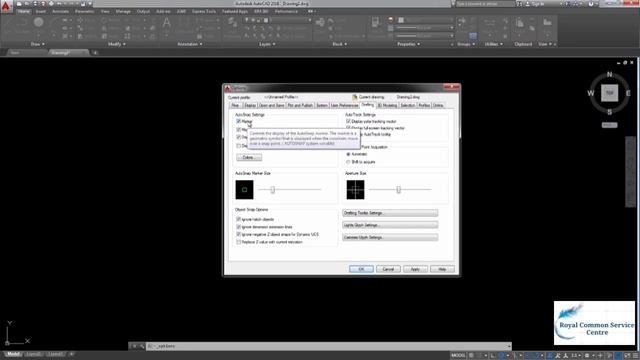Click the Apply button in Options dialog
The image size is (640, 360).
(x=415, y=269)
